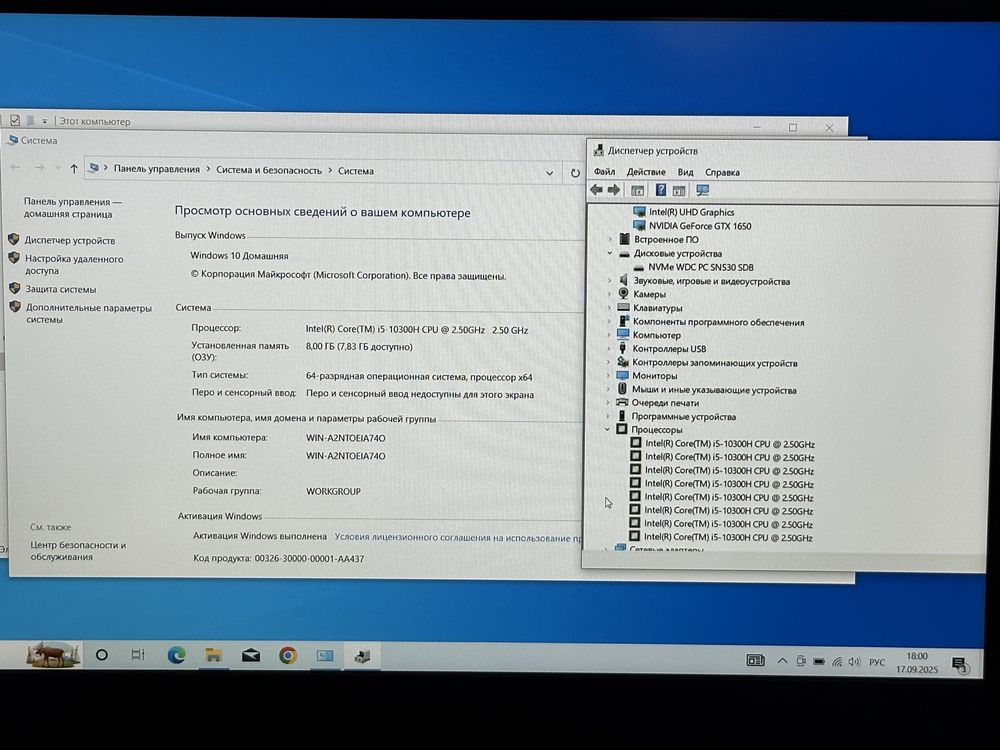Image resolution: width=1000 pixels, height=750 pixels.
Task: Expand Мыши и иные указывающие устройства node
Action: click(608, 390)
